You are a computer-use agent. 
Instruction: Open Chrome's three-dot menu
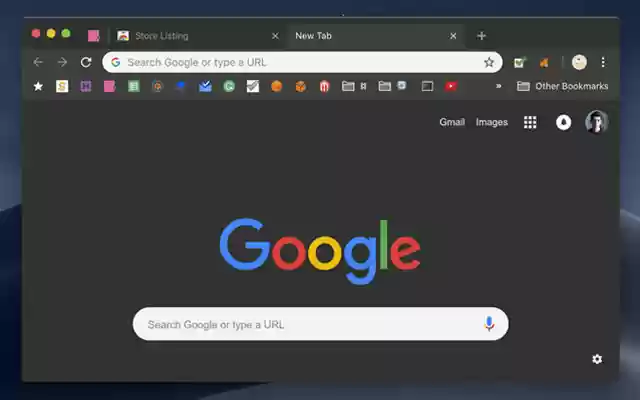603,62
